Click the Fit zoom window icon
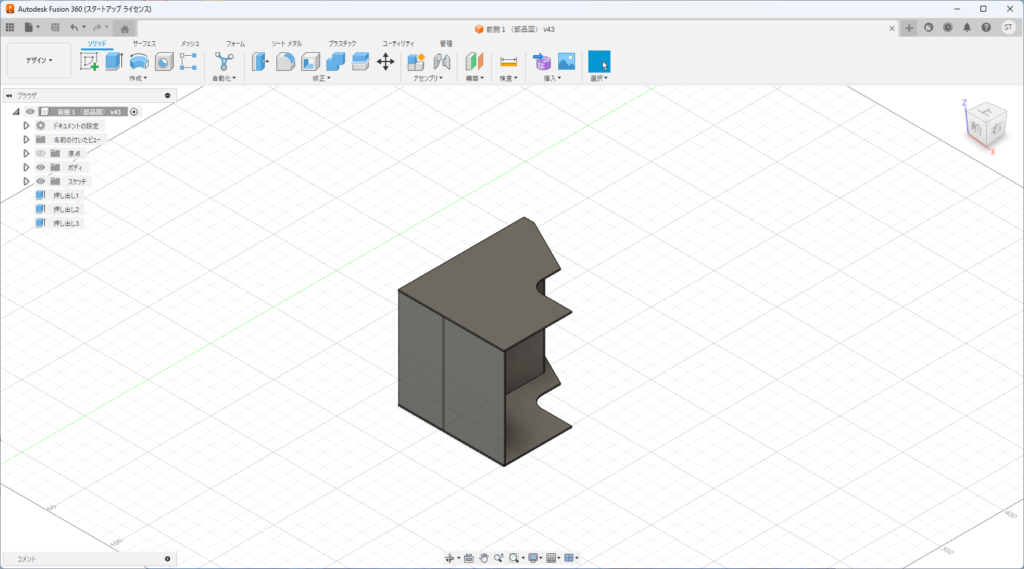The image size is (1024, 569). pos(514,558)
